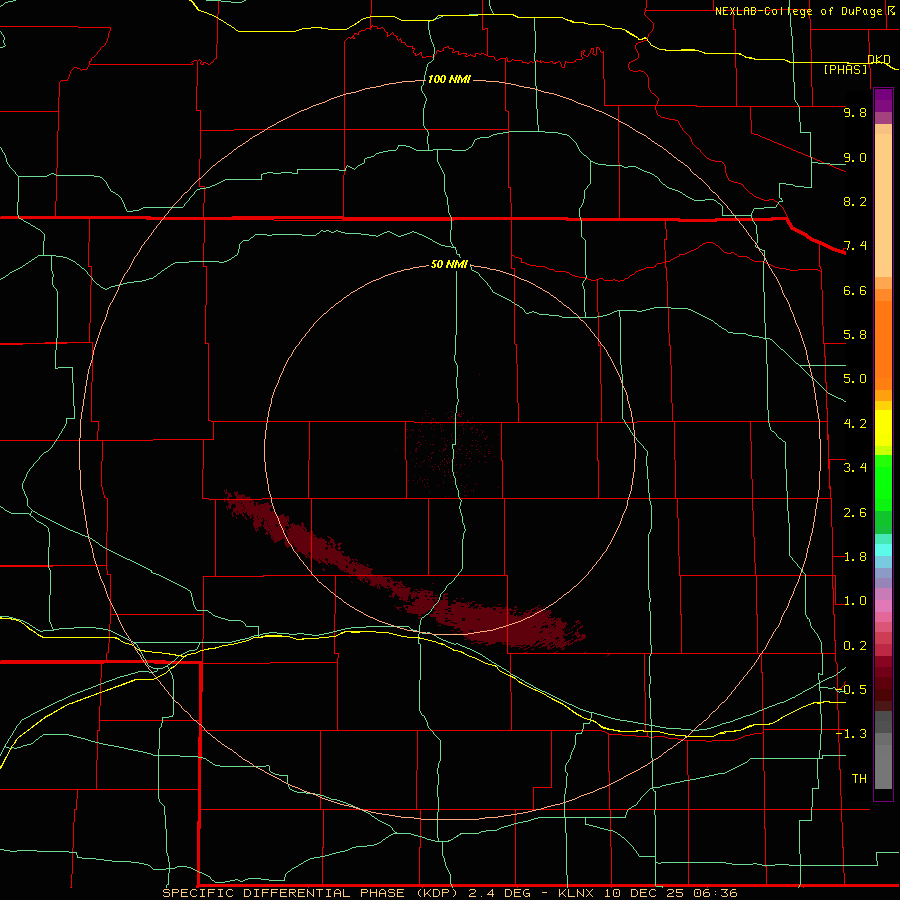Click the 06:36 timestamp
This screenshot has height=900, width=900.
tap(715, 893)
